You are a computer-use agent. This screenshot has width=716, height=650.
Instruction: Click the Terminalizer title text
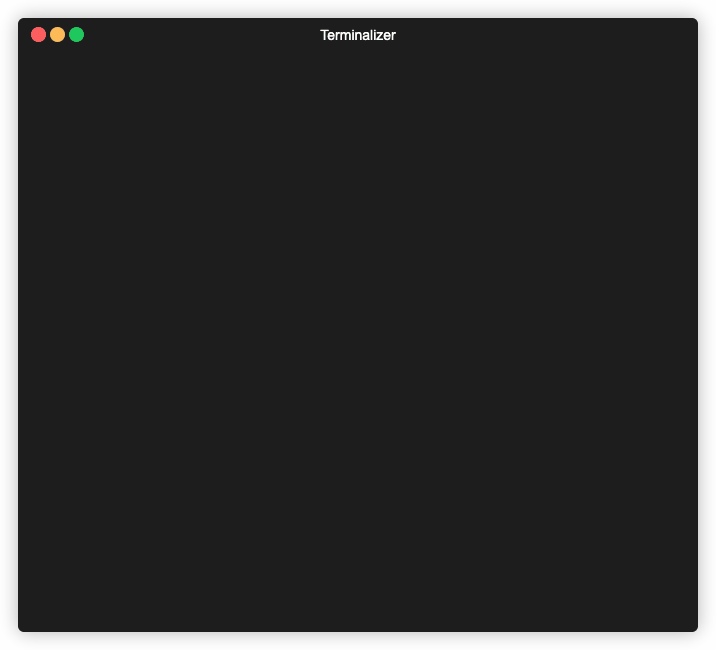357,35
